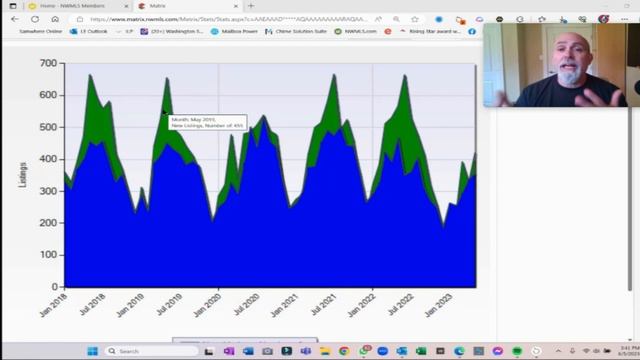Screen dimensions: 640x360
Task: Open Samaritans Online bookmark
Action: point(41,31)
